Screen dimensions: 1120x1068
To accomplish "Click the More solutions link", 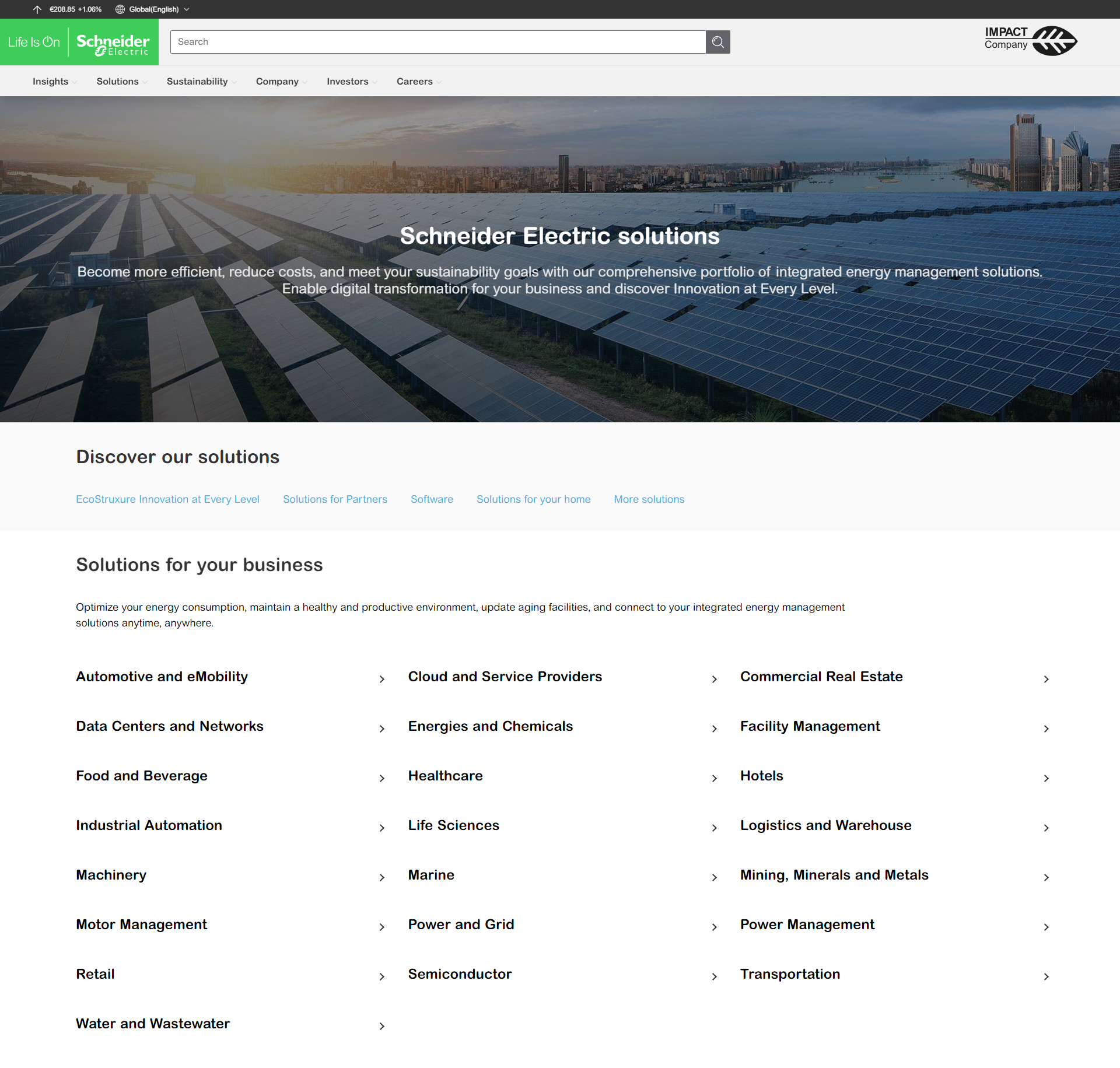I will [x=649, y=499].
